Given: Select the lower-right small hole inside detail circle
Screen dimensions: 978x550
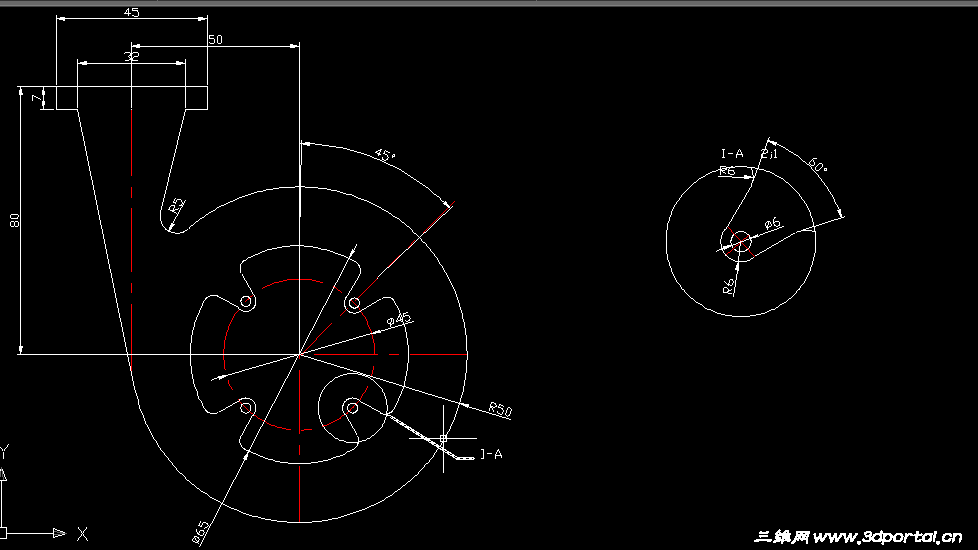Looking at the screenshot, I should pyautogui.click(x=352, y=408).
